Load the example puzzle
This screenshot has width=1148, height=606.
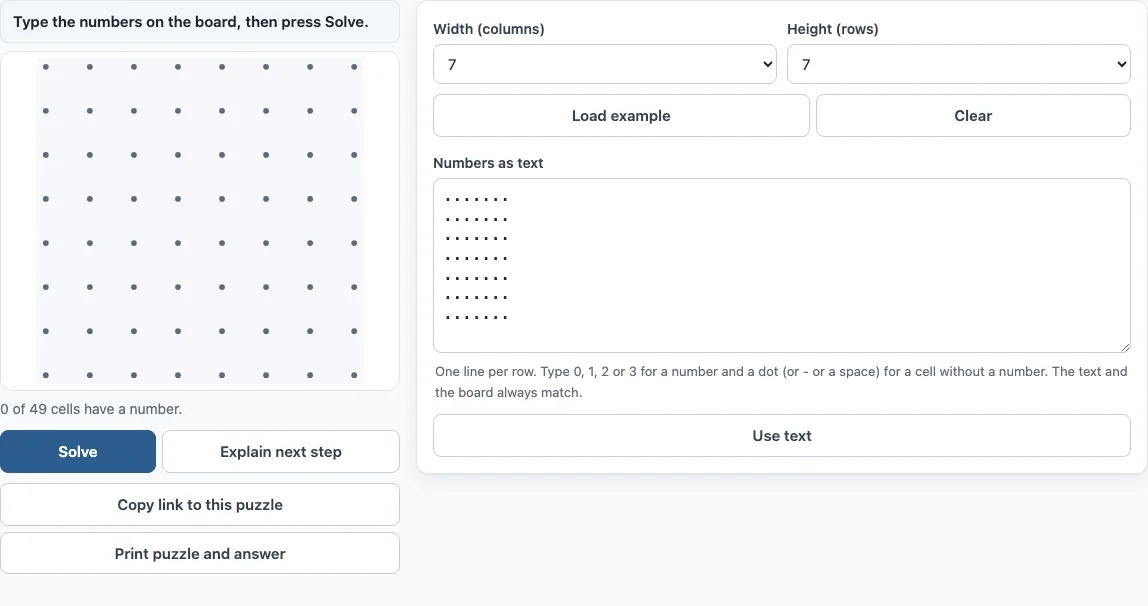click(621, 116)
